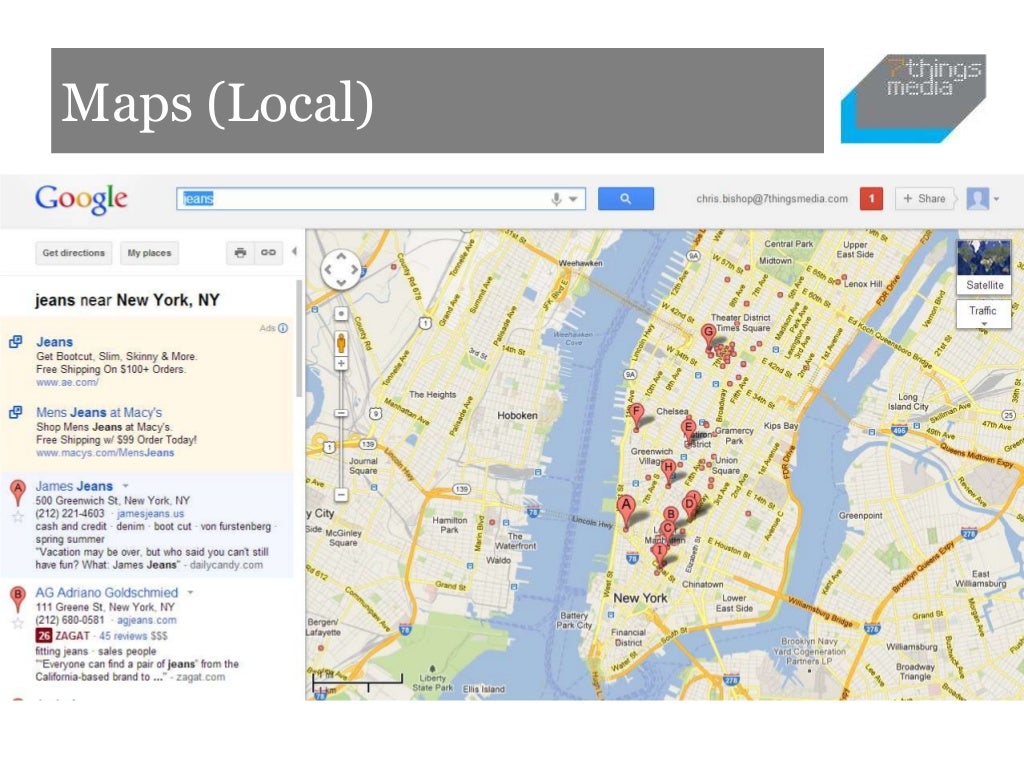Click the 'jeans near New York, NY' heading
The width and height of the screenshot is (1024, 768).
127,300
